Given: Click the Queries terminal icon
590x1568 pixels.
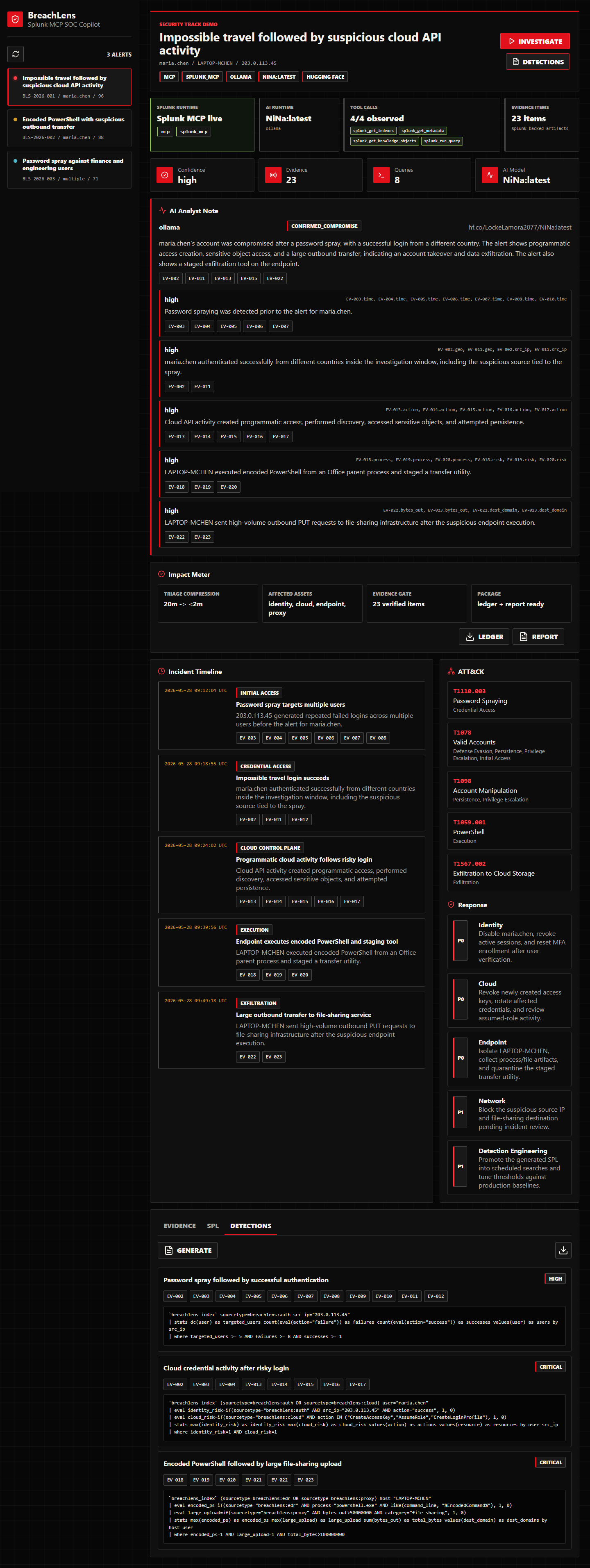Looking at the screenshot, I should pos(381,175).
